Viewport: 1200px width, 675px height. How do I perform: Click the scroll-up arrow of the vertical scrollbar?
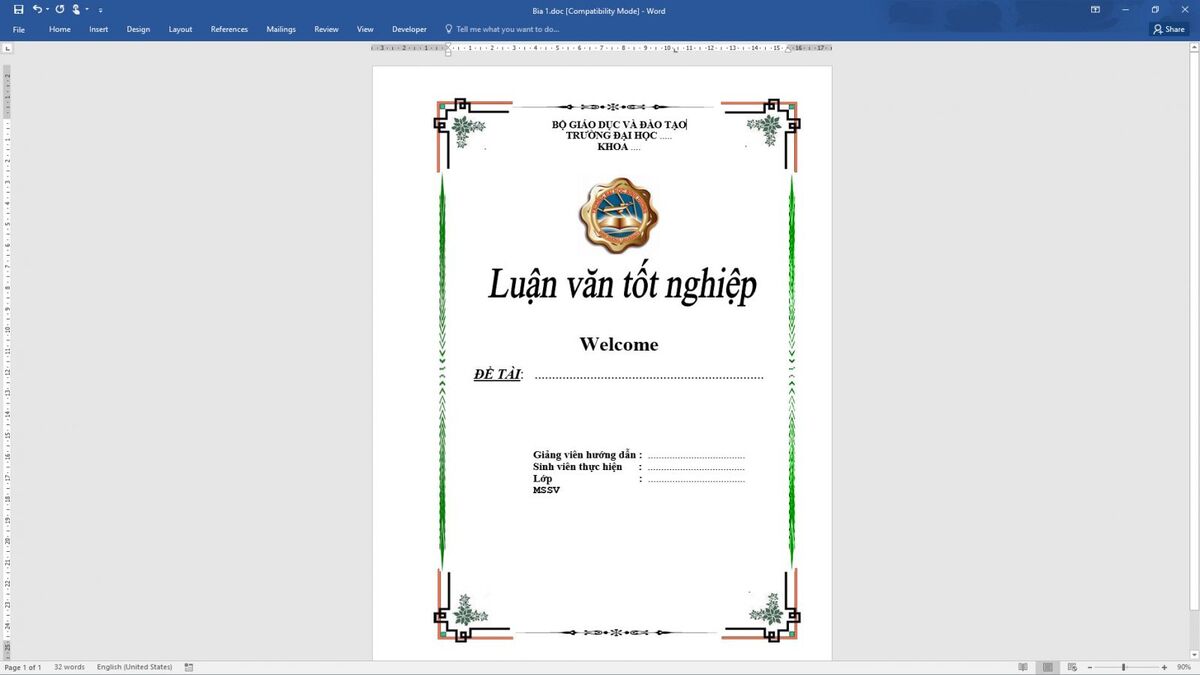[x=1195, y=48]
